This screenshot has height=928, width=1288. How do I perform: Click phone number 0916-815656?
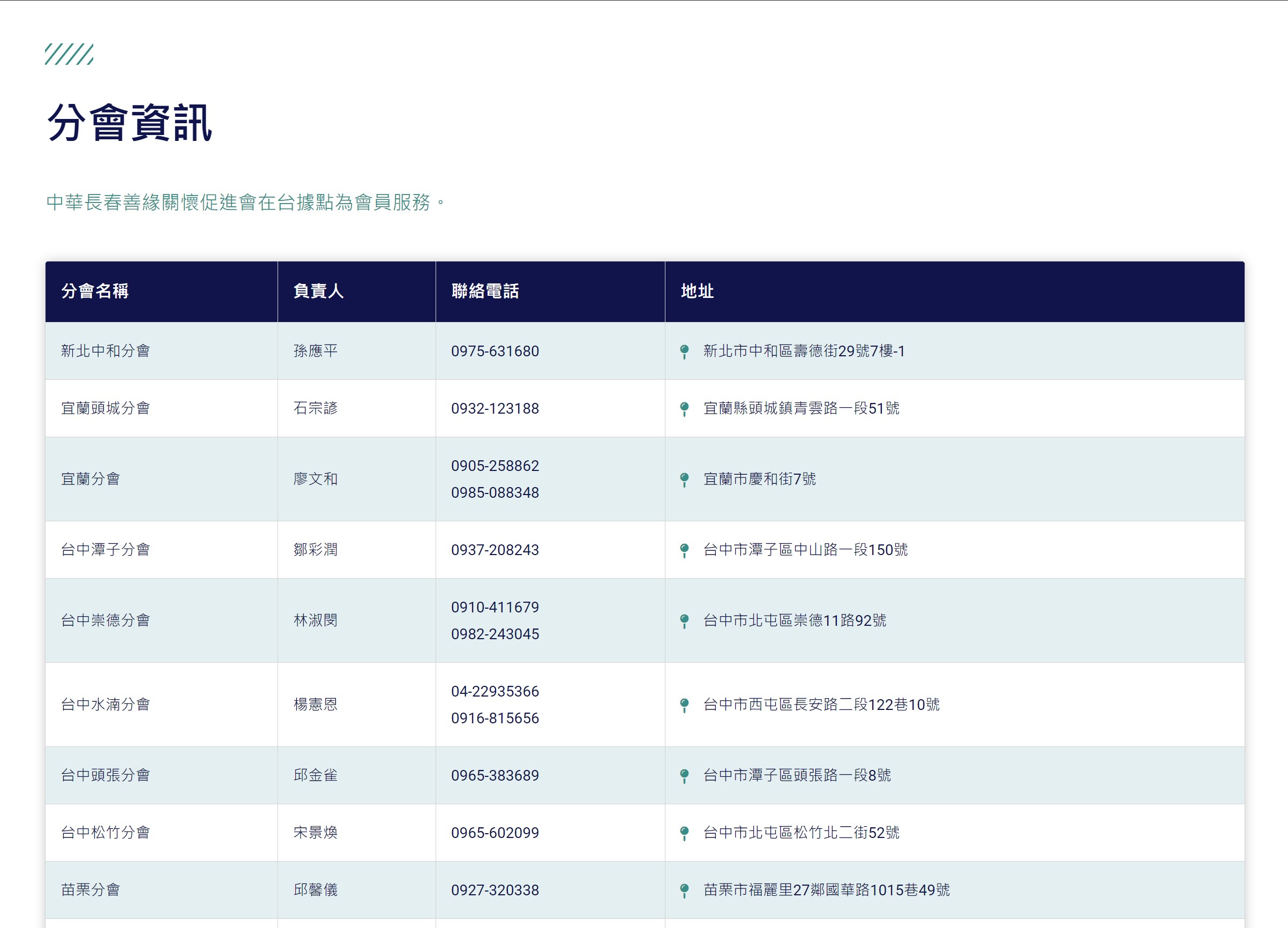pyautogui.click(x=495, y=718)
